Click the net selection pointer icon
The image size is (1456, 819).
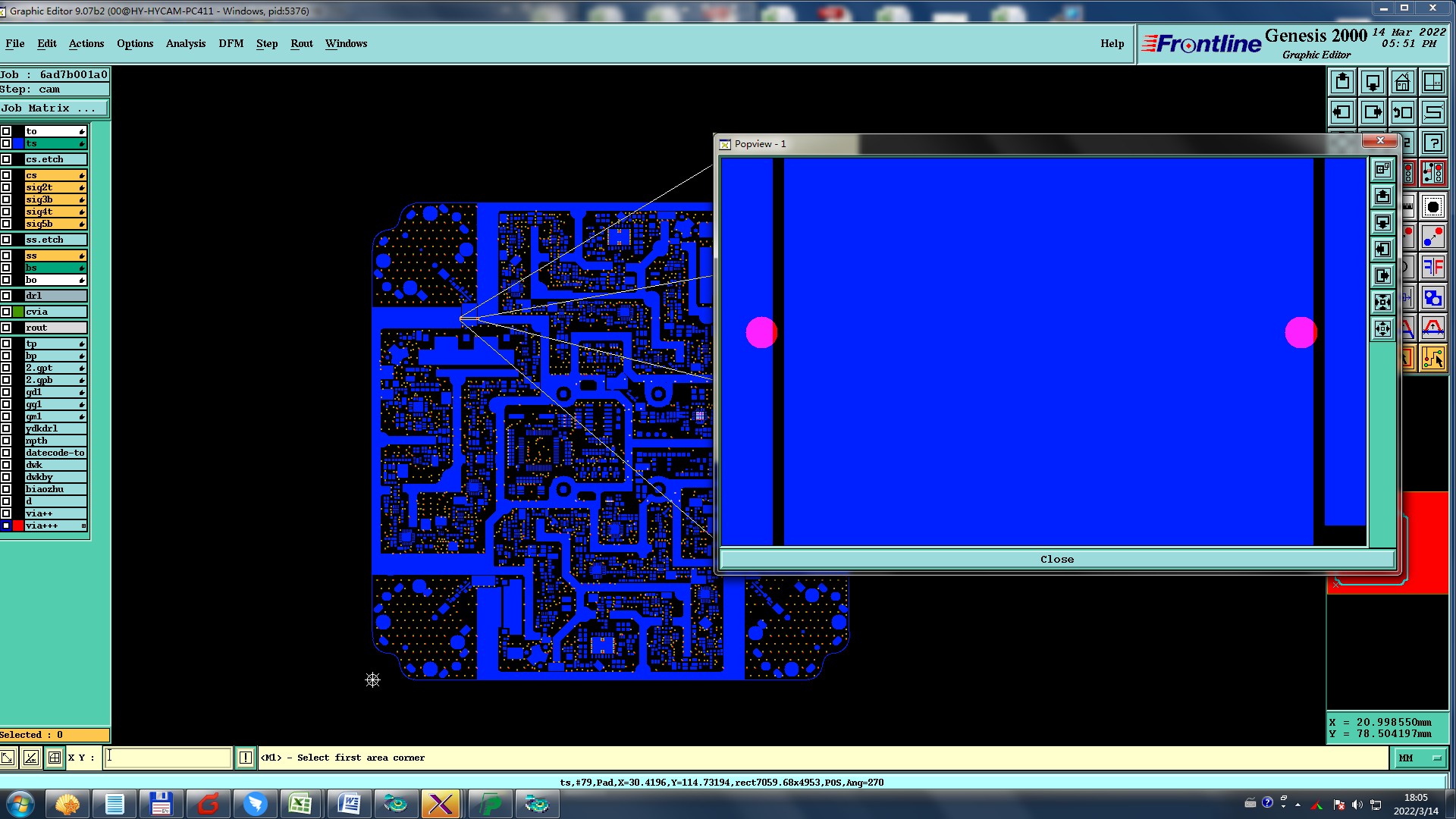click(x=1432, y=359)
